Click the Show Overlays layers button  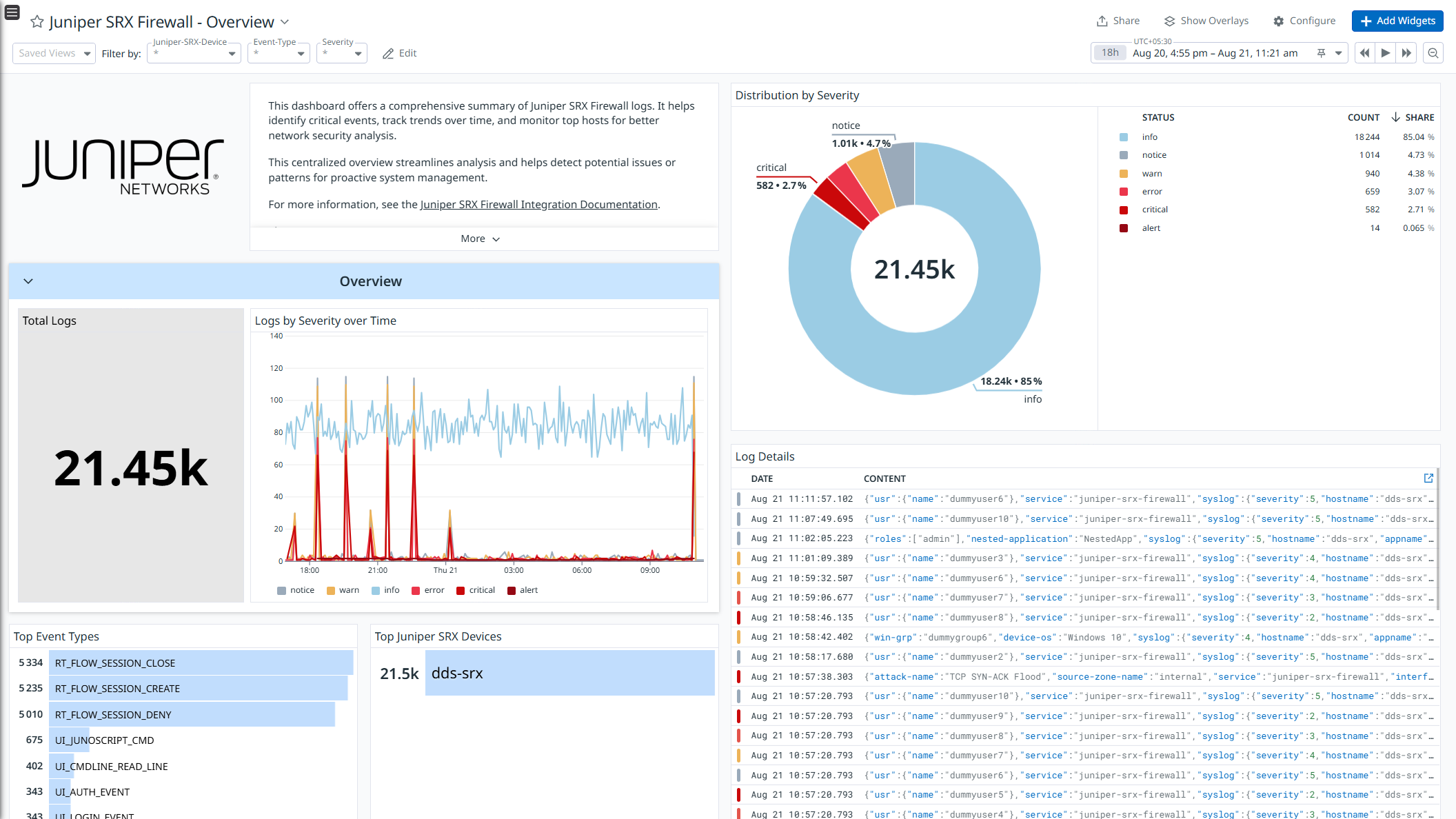tap(1206, 21)
